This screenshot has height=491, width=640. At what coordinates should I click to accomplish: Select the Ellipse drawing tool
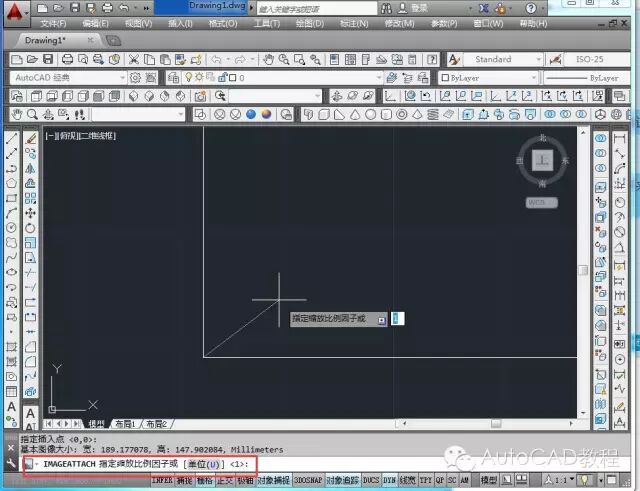click(x=11, y=272)
